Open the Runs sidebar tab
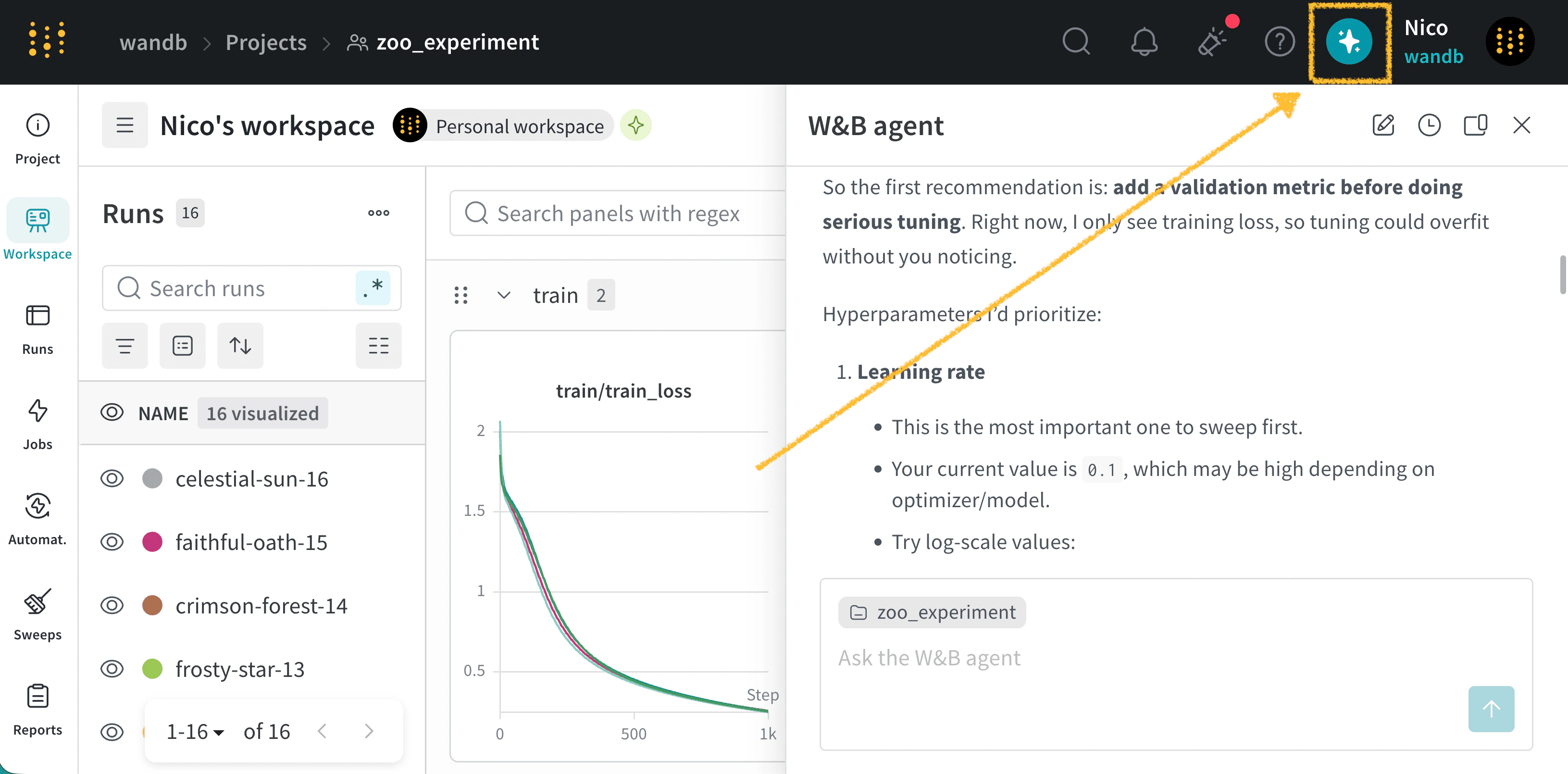This screenshot has height=774, width=1568. [38, 329]
